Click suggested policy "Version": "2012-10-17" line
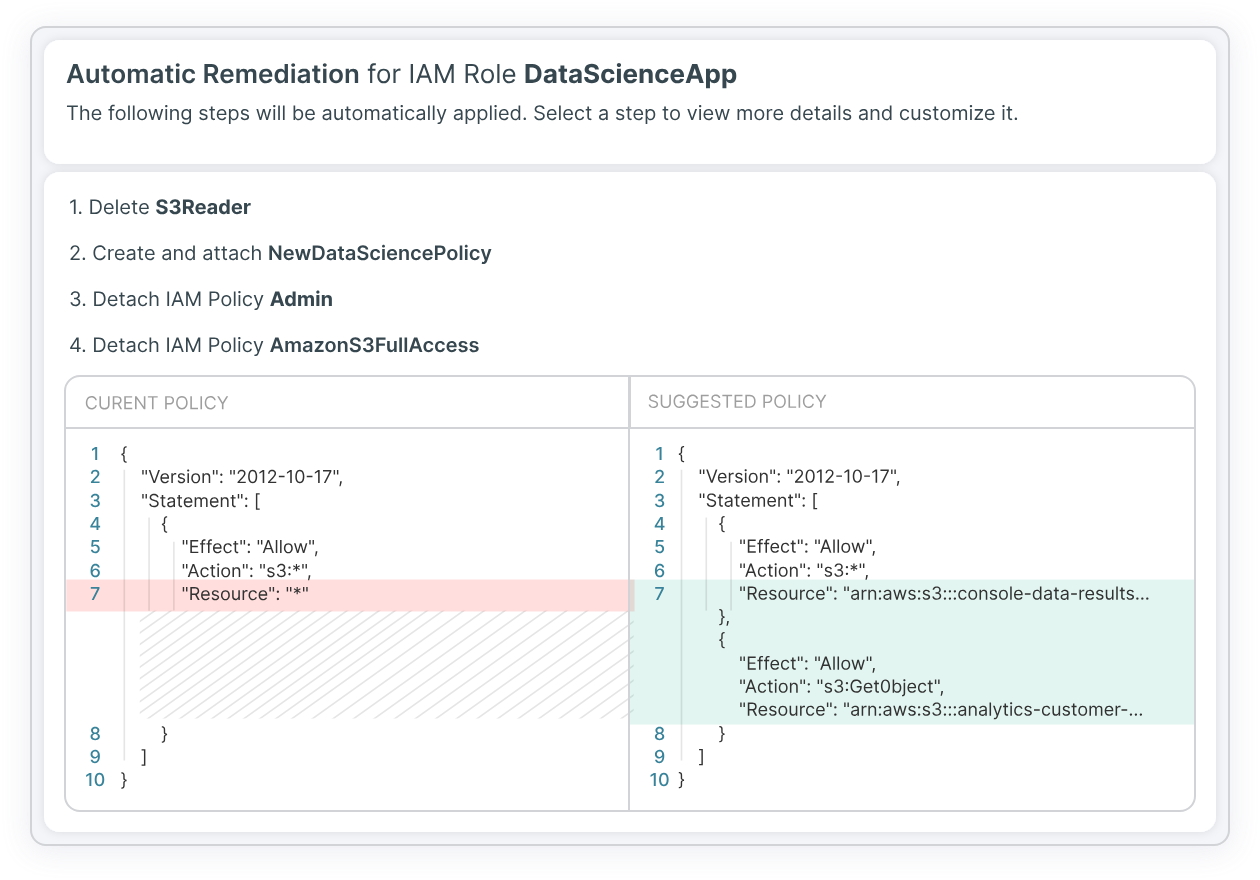Viewport: 1260px width, 880px height. point(800,477)
